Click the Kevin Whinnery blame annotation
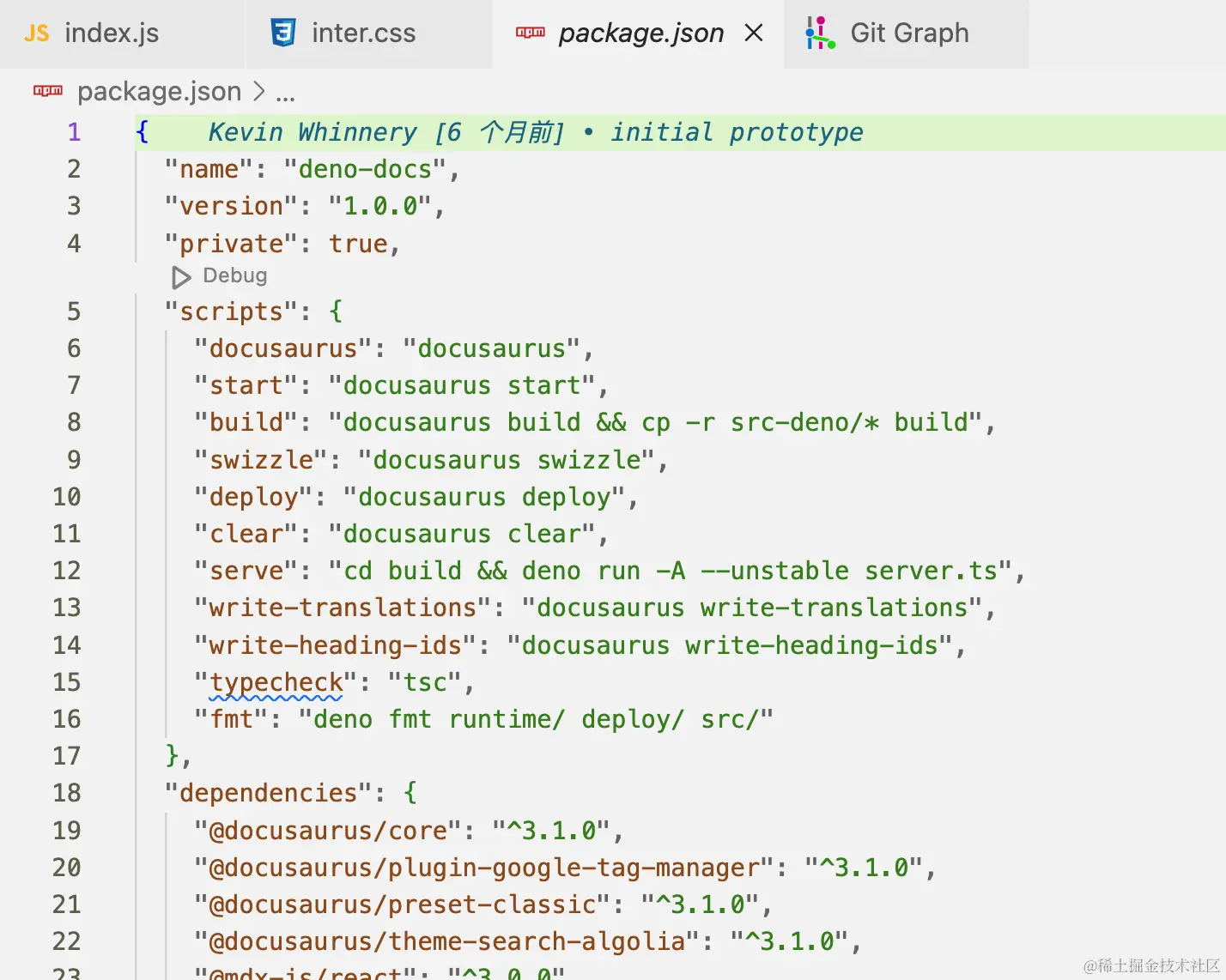 536,132
